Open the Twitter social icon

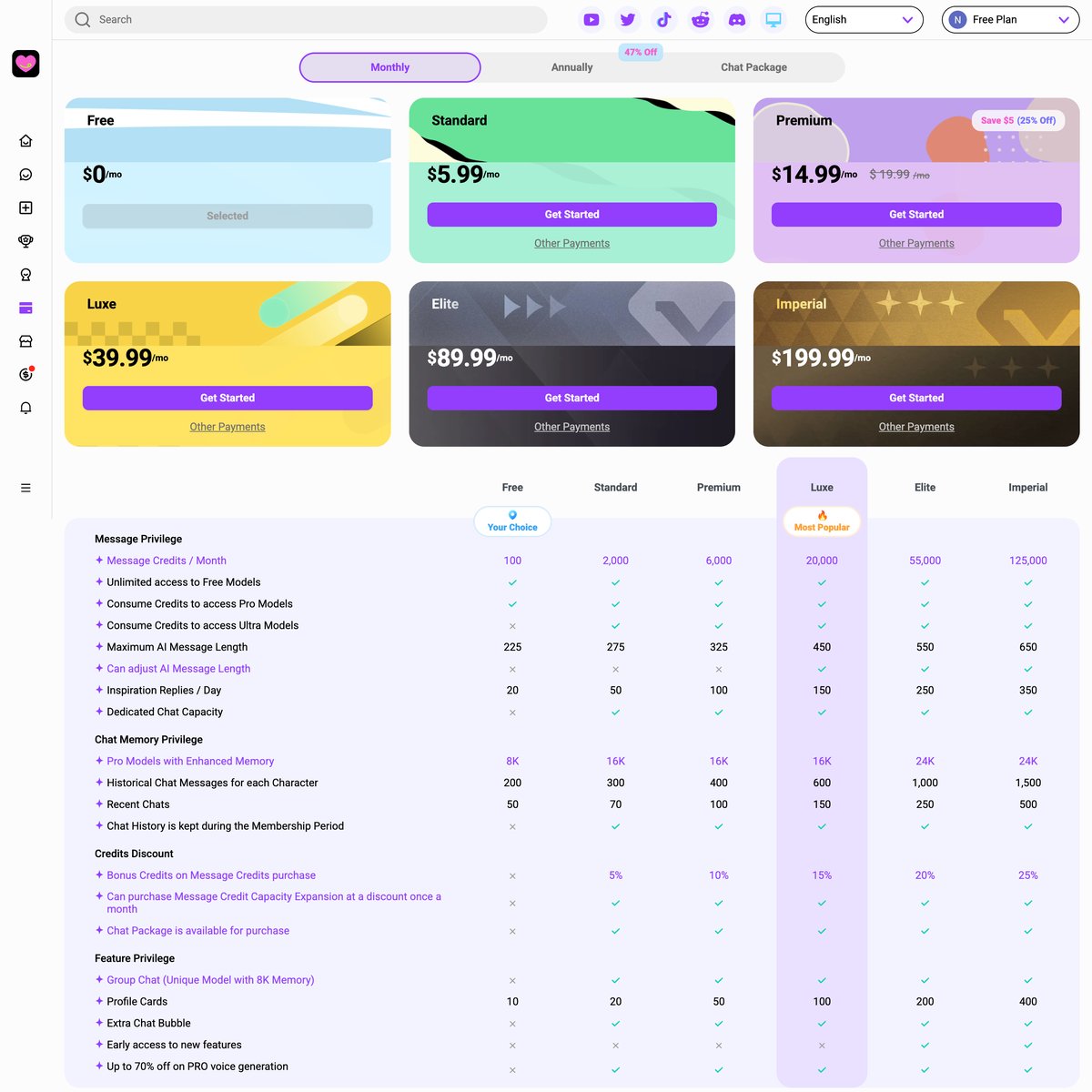coord(628,19)
